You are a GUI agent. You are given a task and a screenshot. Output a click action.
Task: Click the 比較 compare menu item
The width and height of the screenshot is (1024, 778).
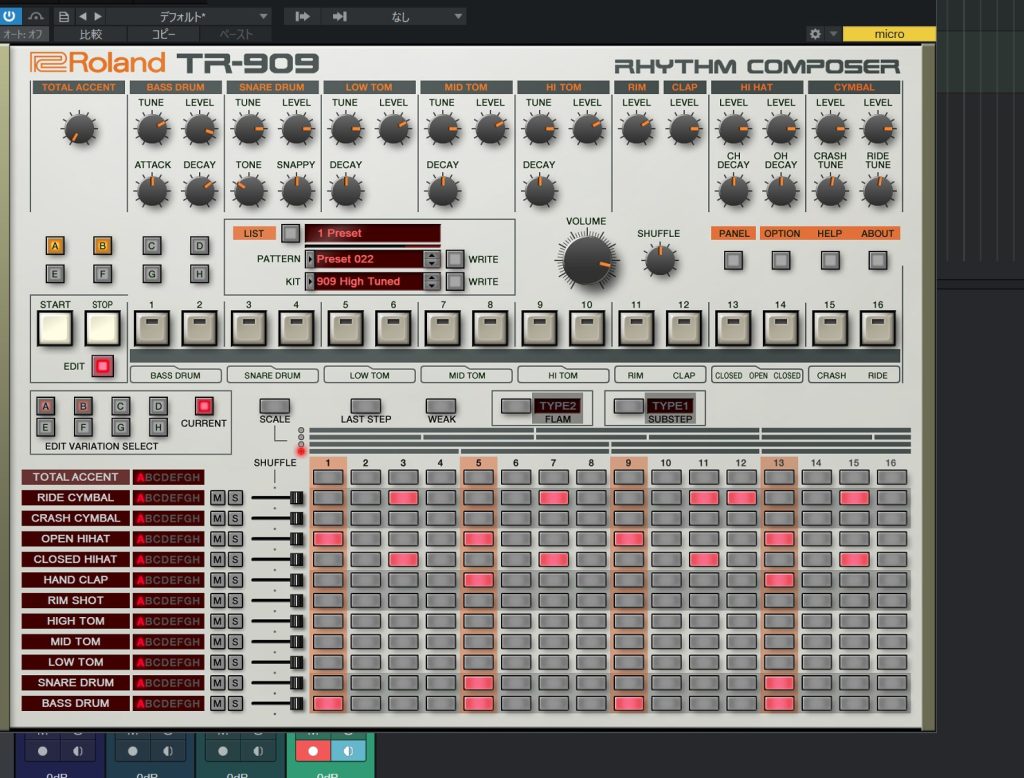click(x=91, y=34)
